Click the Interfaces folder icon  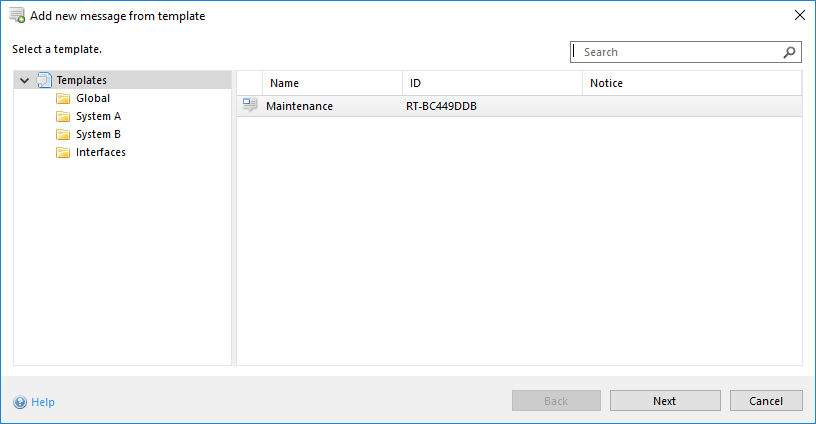coord(63,152)
